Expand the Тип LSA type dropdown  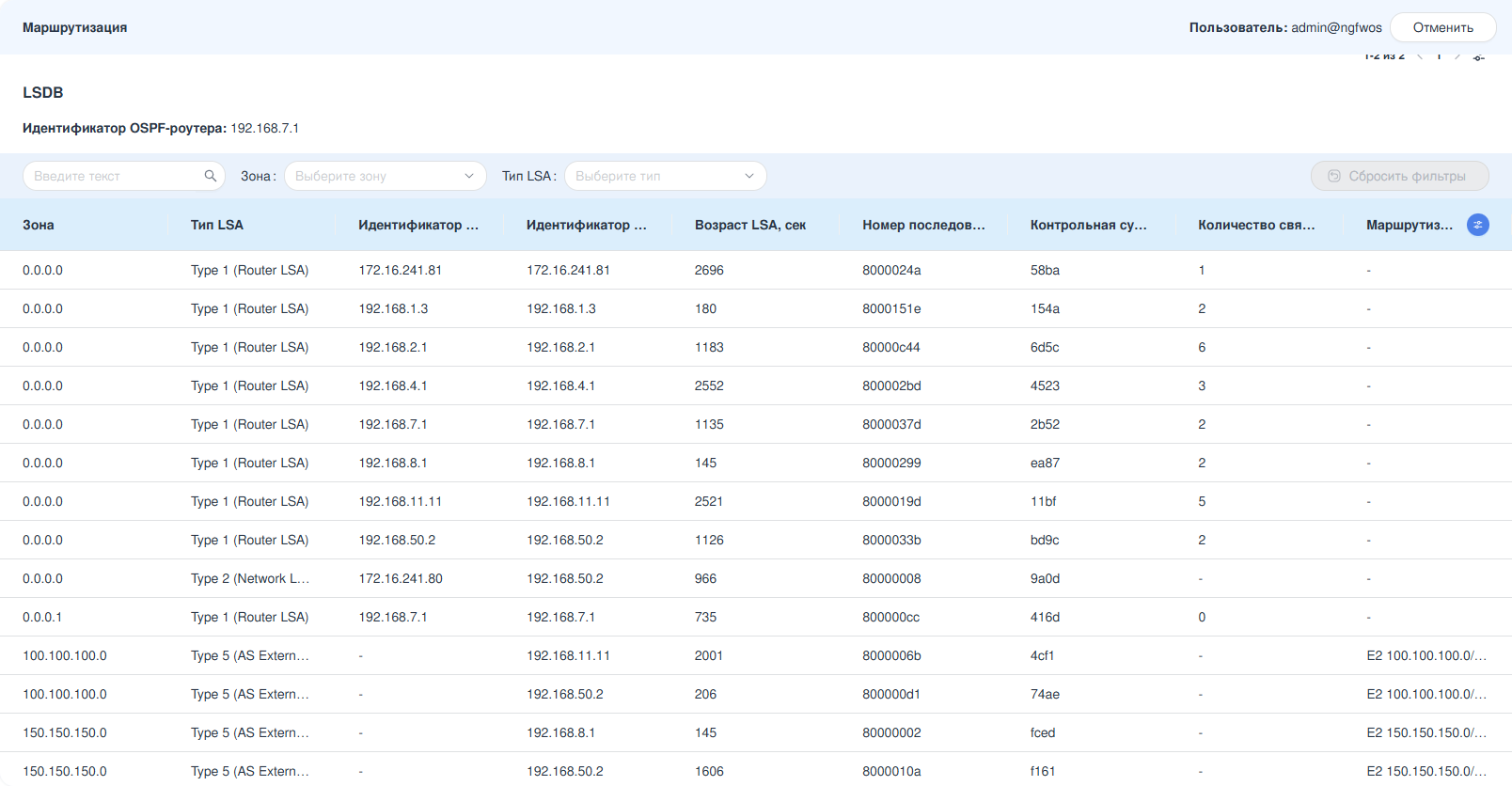[x=666, y=176]
